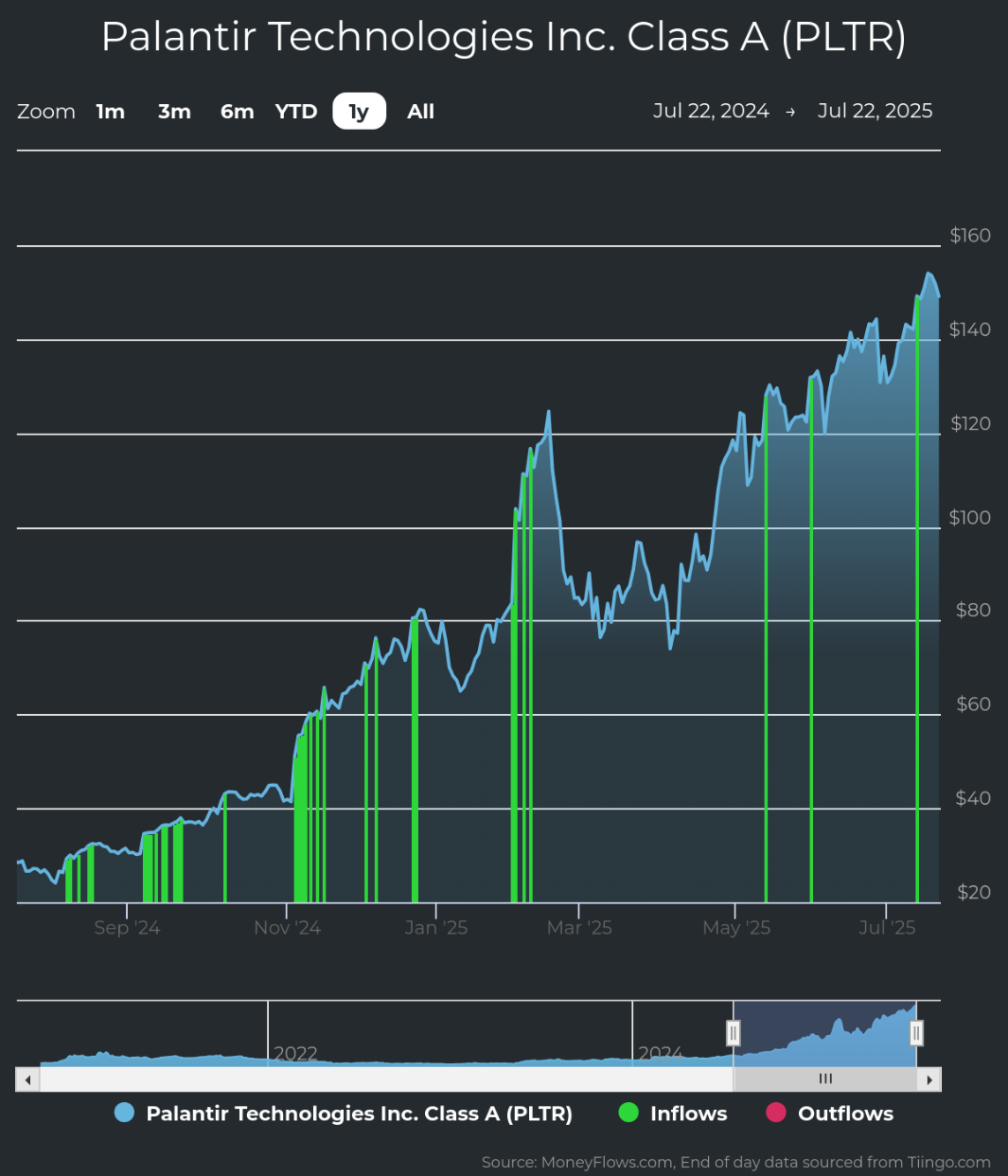The height and width of the screenshot is (1176, 1008).
Task: Select the 6m zoom range
Action: tap(237, 112)
